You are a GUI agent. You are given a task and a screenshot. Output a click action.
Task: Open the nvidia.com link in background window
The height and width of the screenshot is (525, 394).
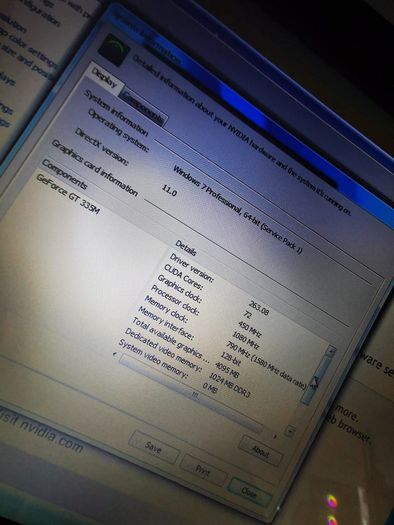(42, 431)
